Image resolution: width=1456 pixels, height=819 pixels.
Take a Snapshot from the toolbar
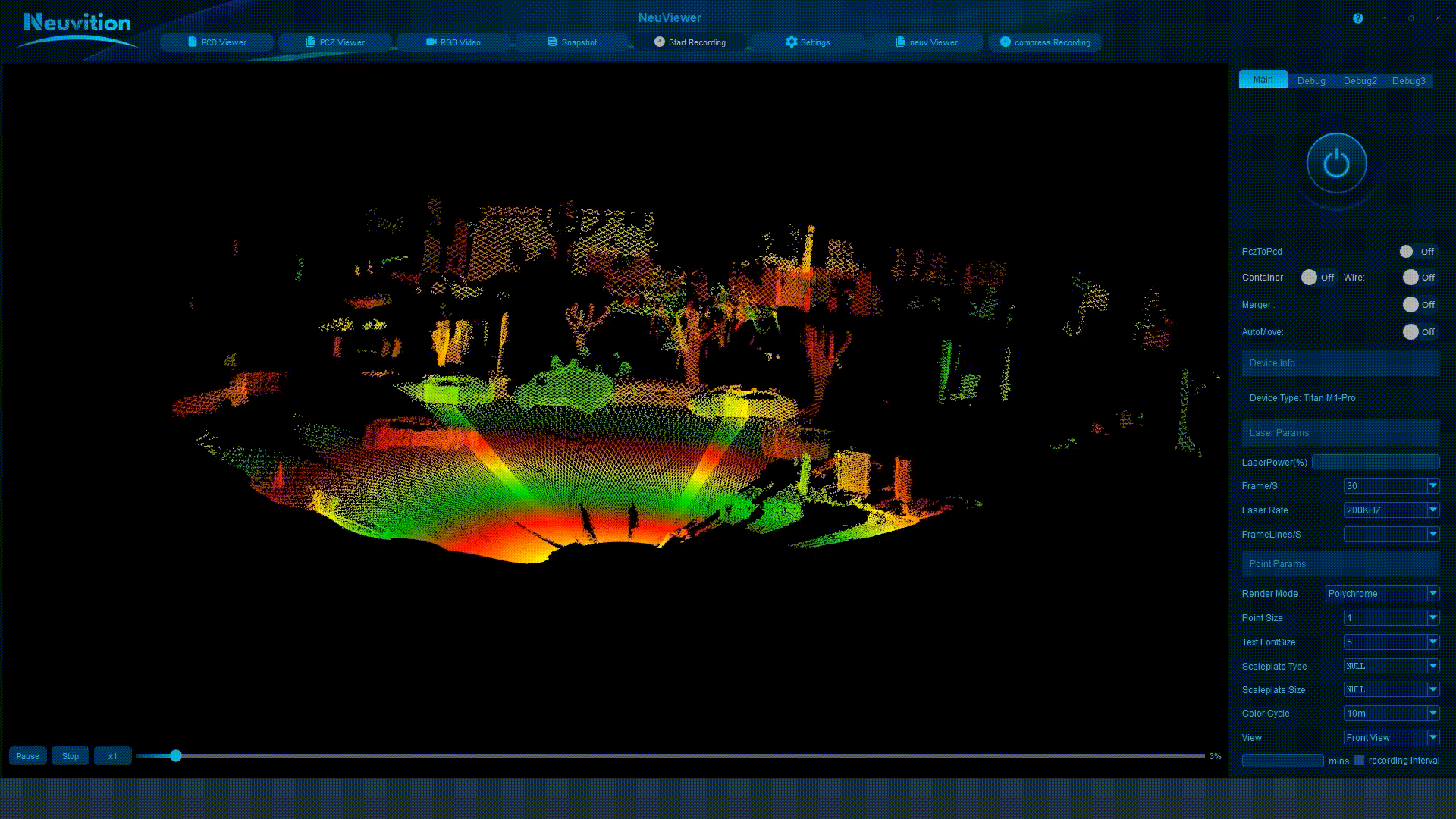(572, 42)
